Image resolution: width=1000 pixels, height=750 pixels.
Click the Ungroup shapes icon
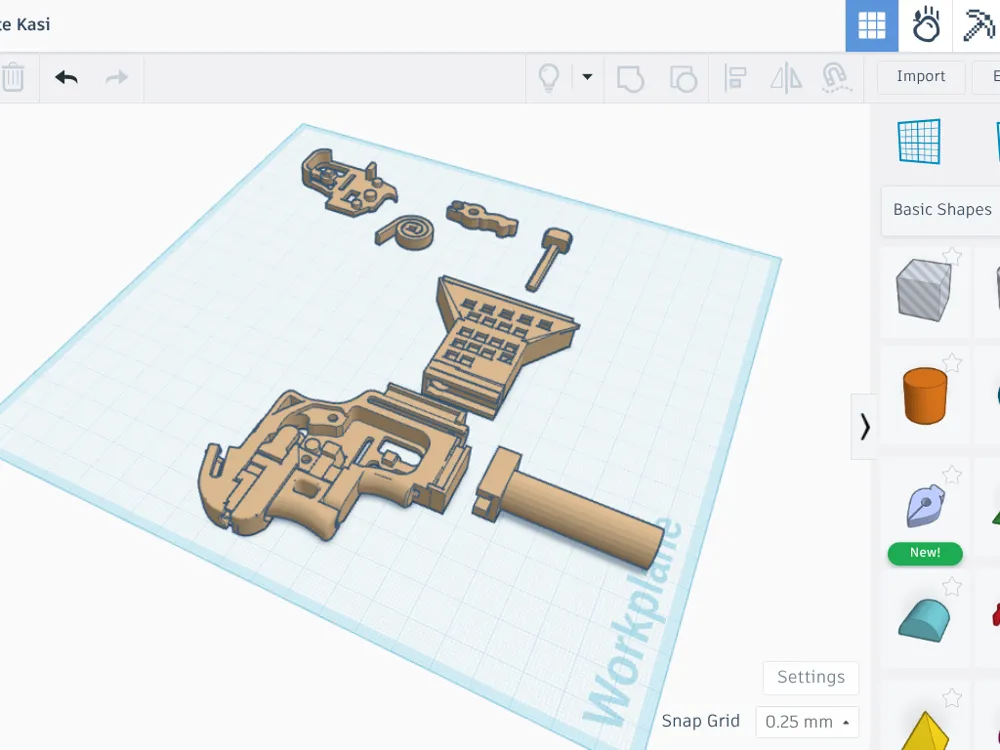coord(683,78)
